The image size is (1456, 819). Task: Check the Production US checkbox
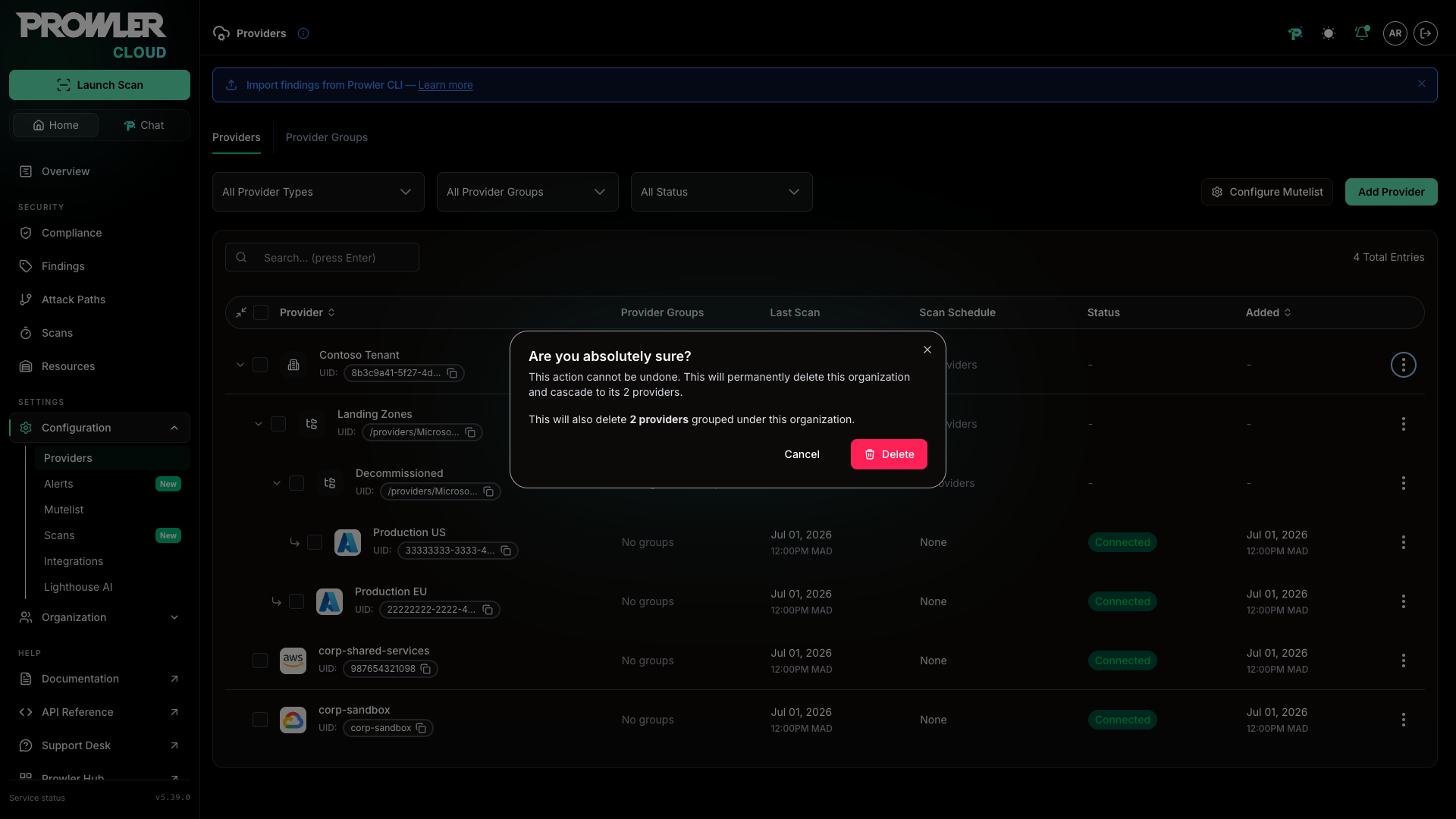315,542
